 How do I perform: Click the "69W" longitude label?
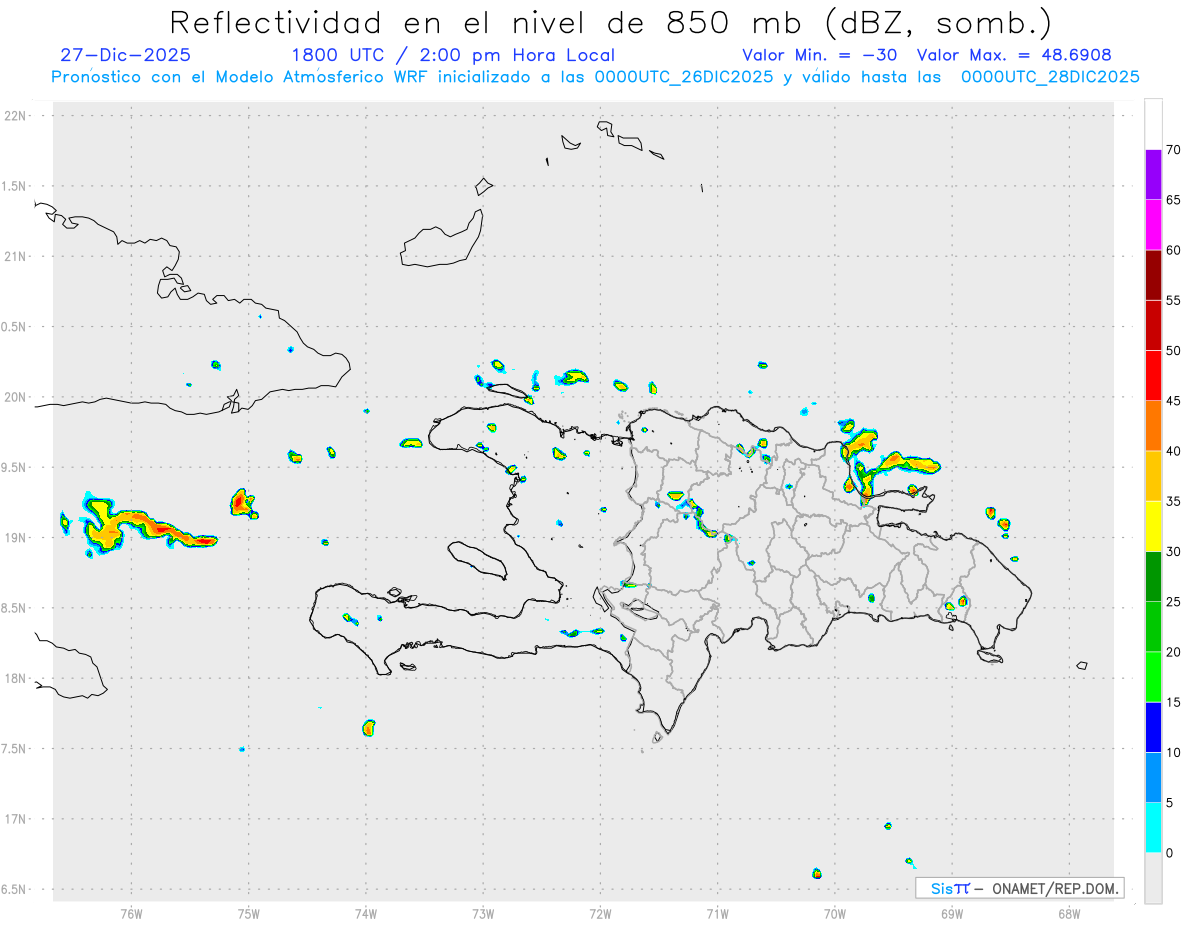coord(952,913)
